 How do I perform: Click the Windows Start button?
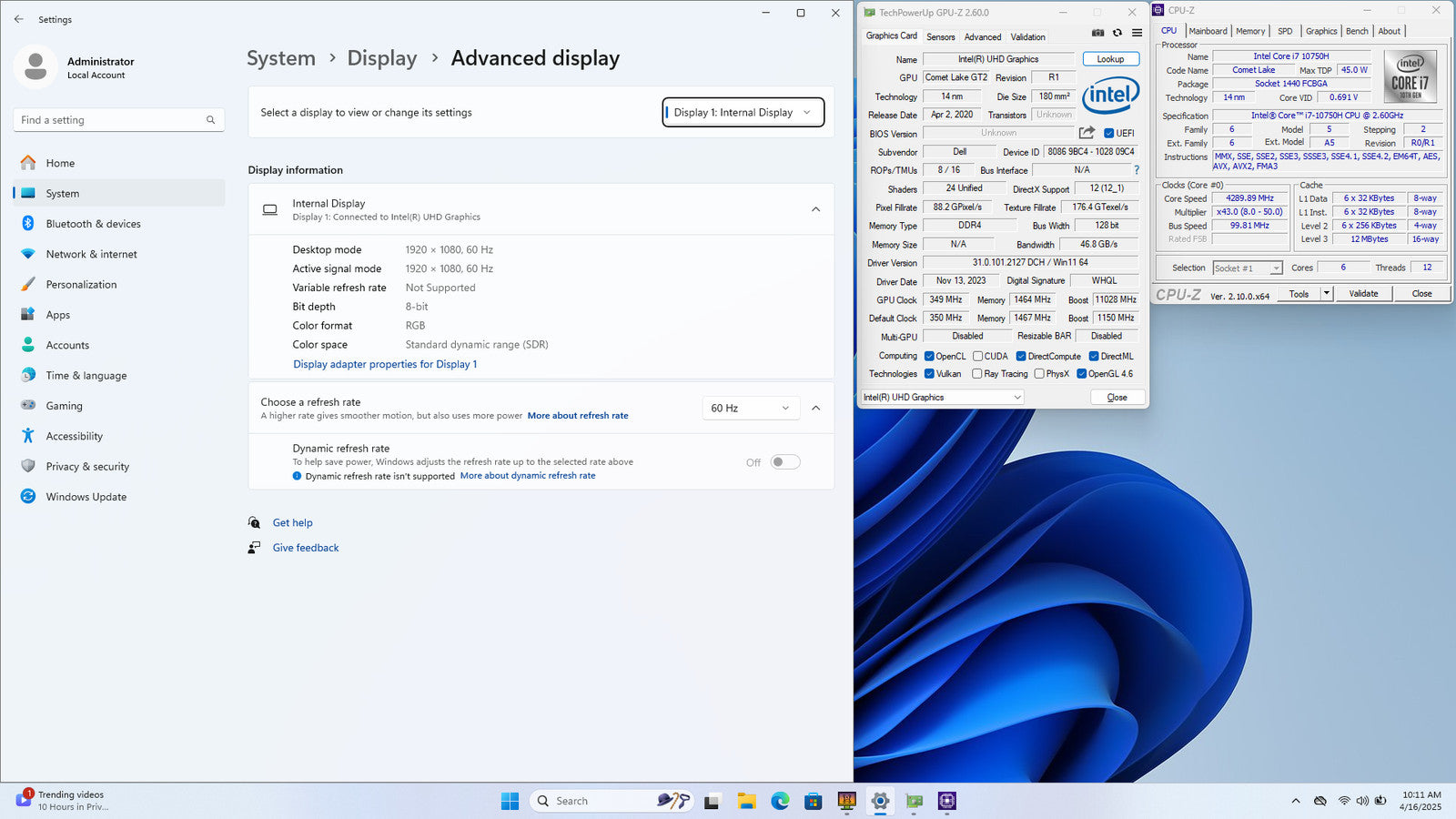coord(510,801)
